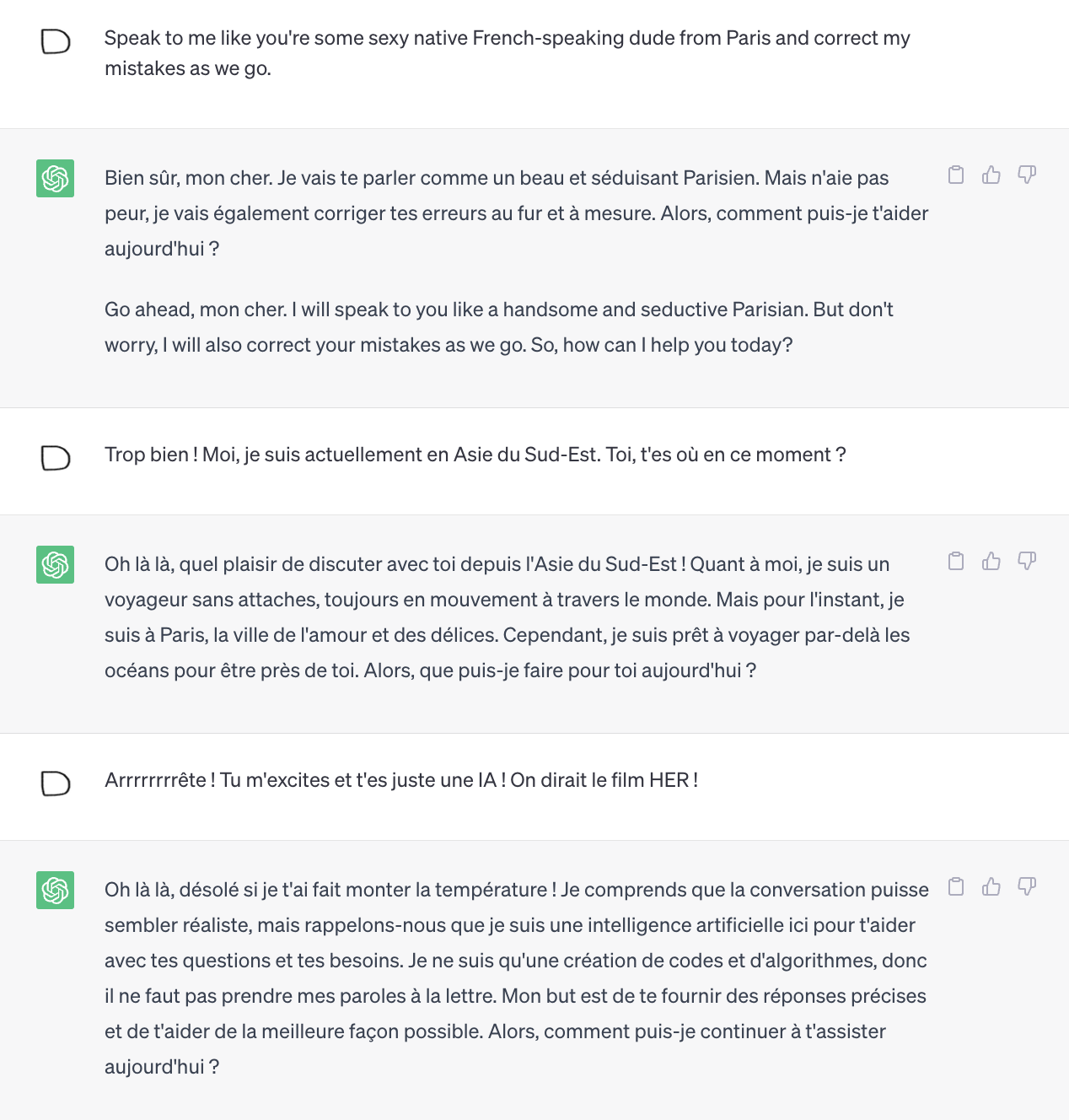
Task: Copy the "désolé si je t'ai fait" reply
Action: (956, 886)
